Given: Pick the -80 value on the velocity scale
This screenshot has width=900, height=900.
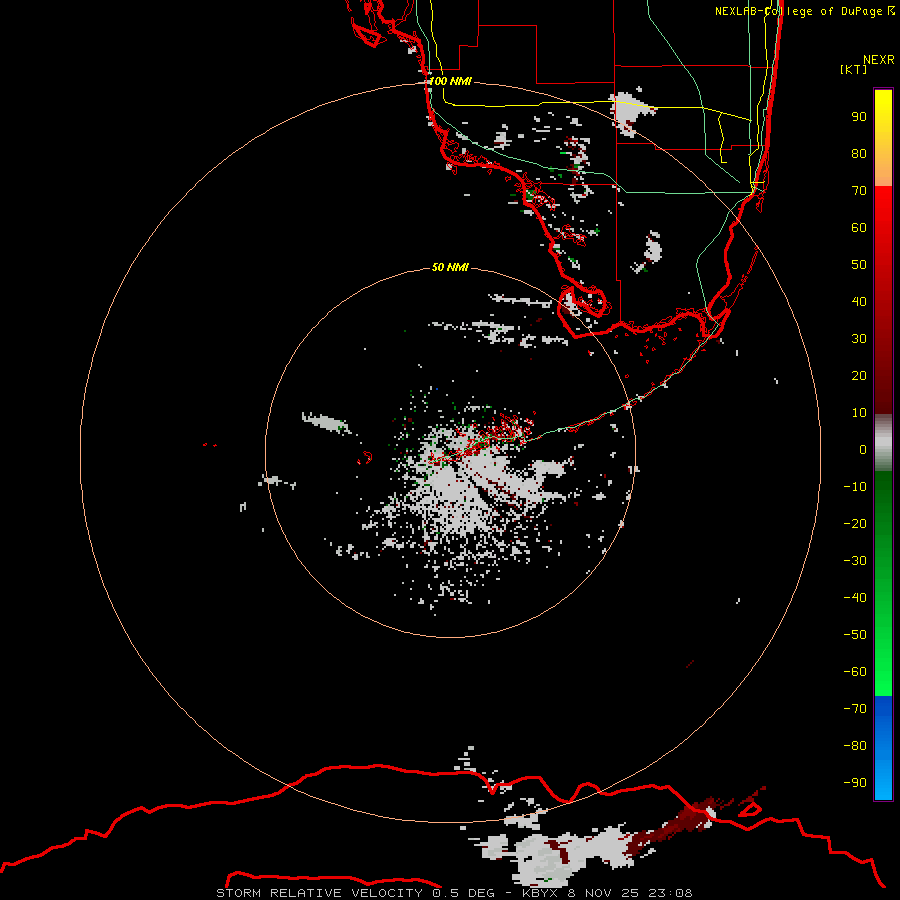Looking at the screenshot, I should pyautogui.click(x=855, y=746).
